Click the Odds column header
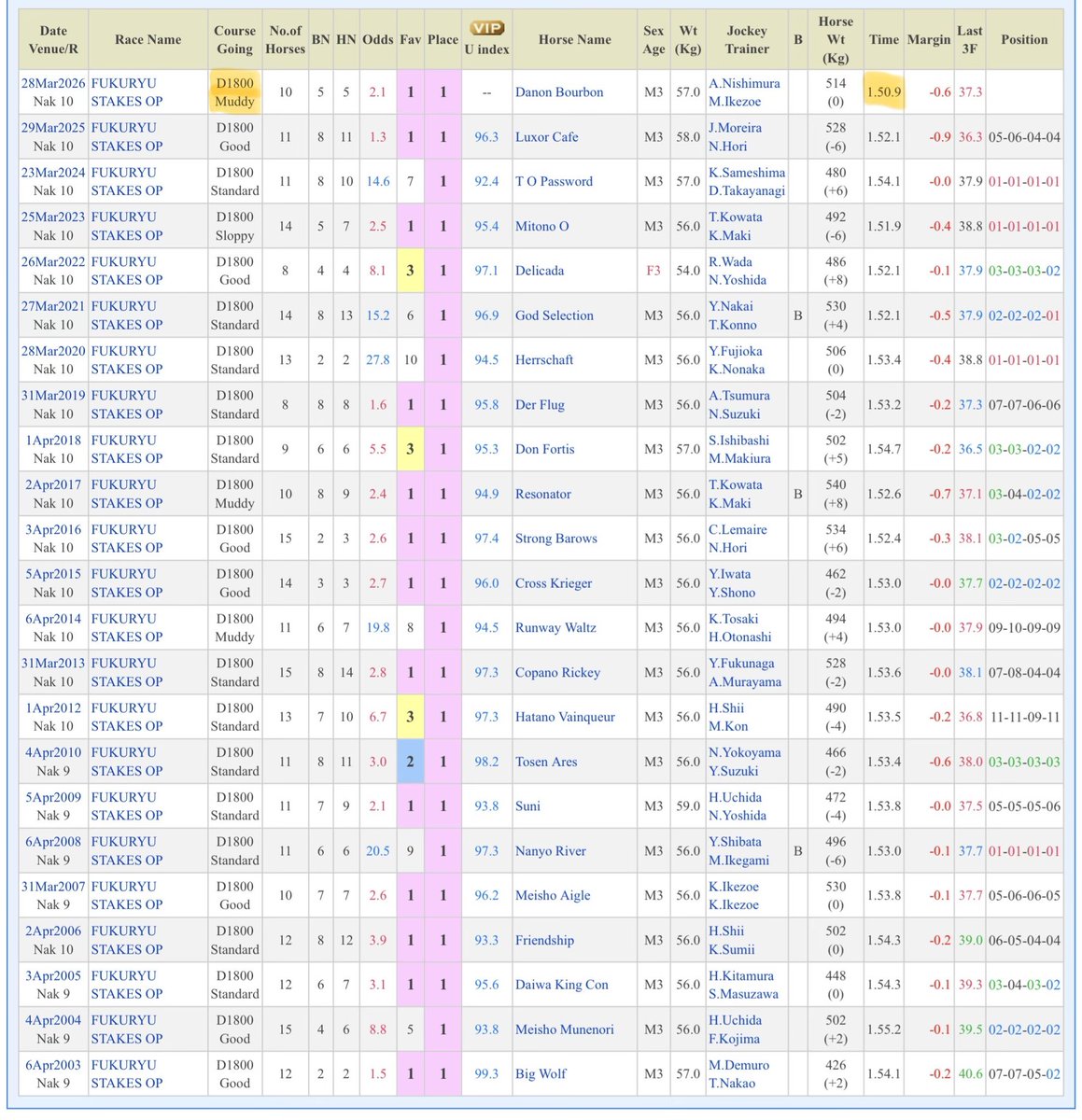 [378, 40]
